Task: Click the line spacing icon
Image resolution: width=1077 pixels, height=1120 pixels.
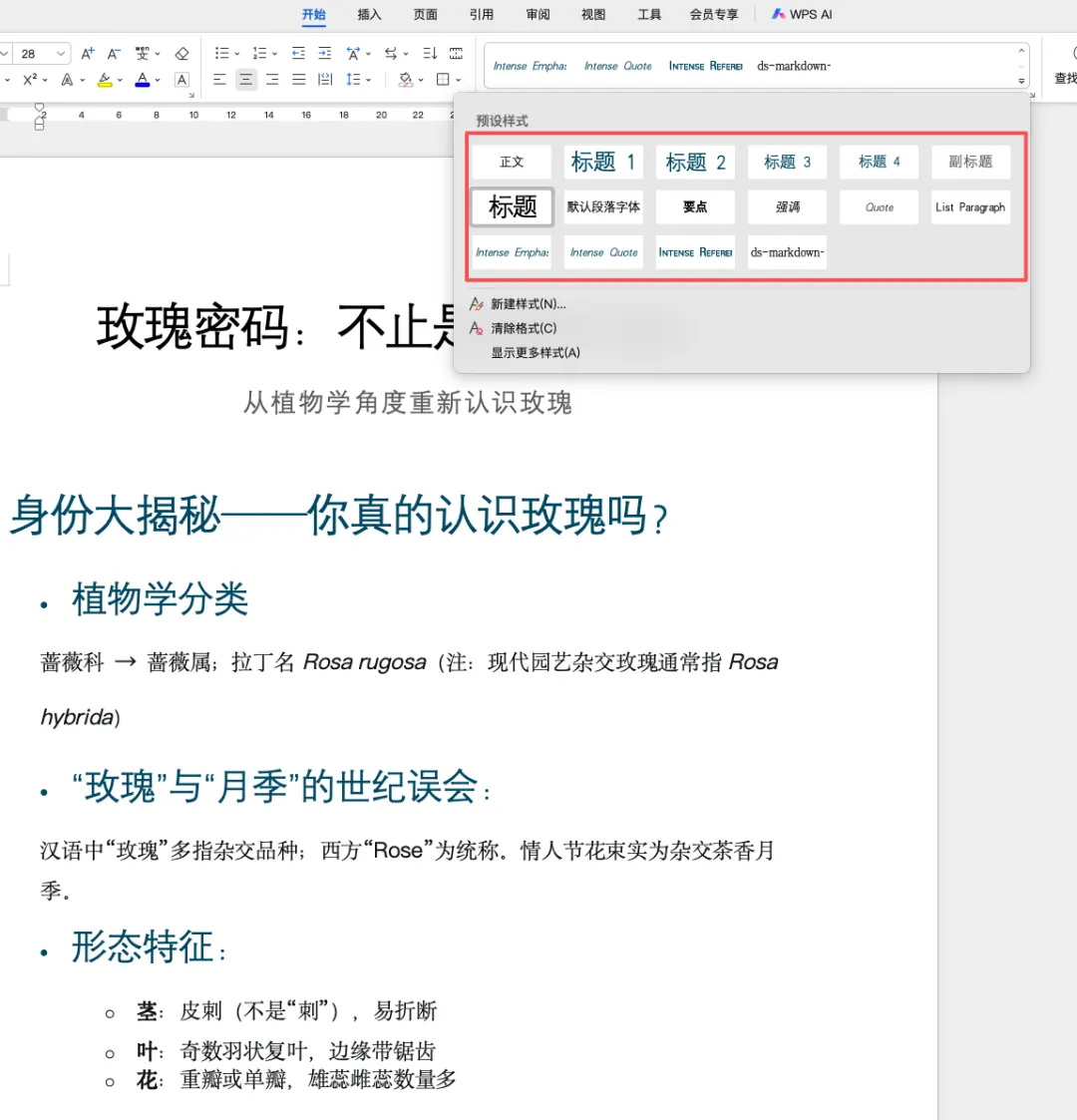Action: [353, 79]
